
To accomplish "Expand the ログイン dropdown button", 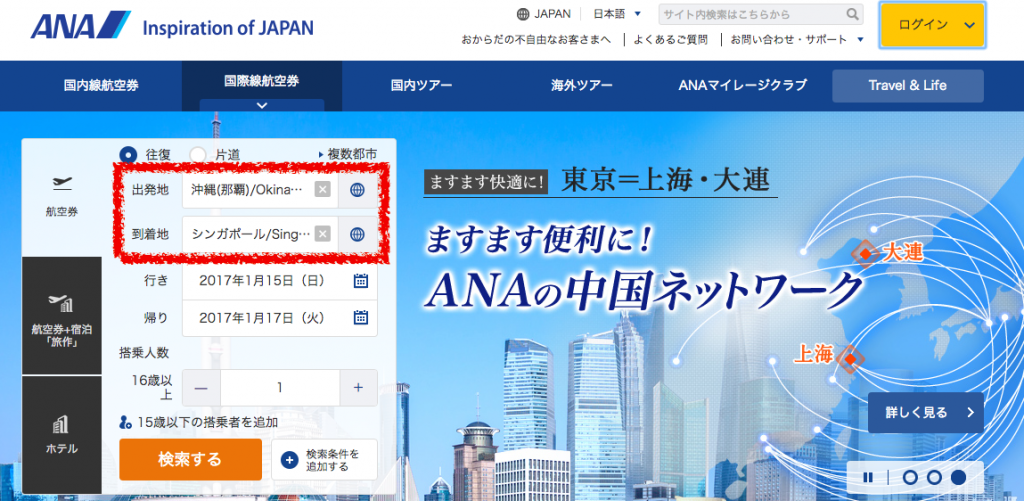I will click(x=933, y=25).
